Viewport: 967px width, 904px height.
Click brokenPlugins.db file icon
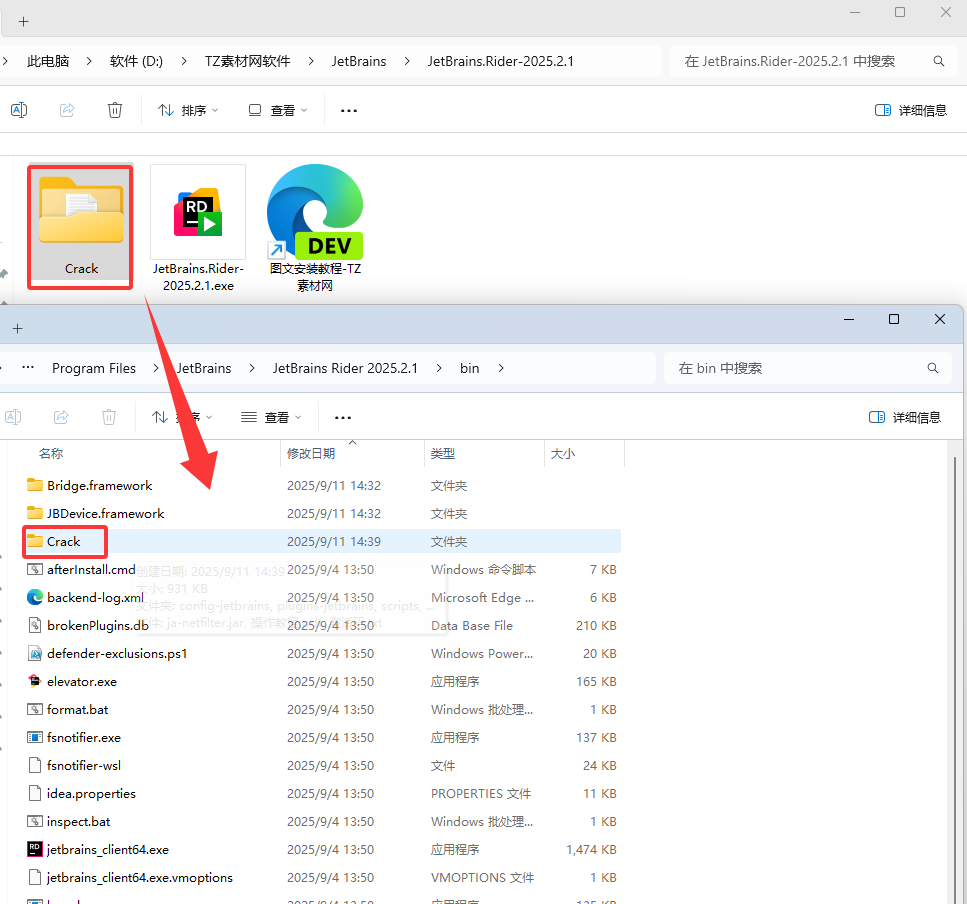(35, 625)
